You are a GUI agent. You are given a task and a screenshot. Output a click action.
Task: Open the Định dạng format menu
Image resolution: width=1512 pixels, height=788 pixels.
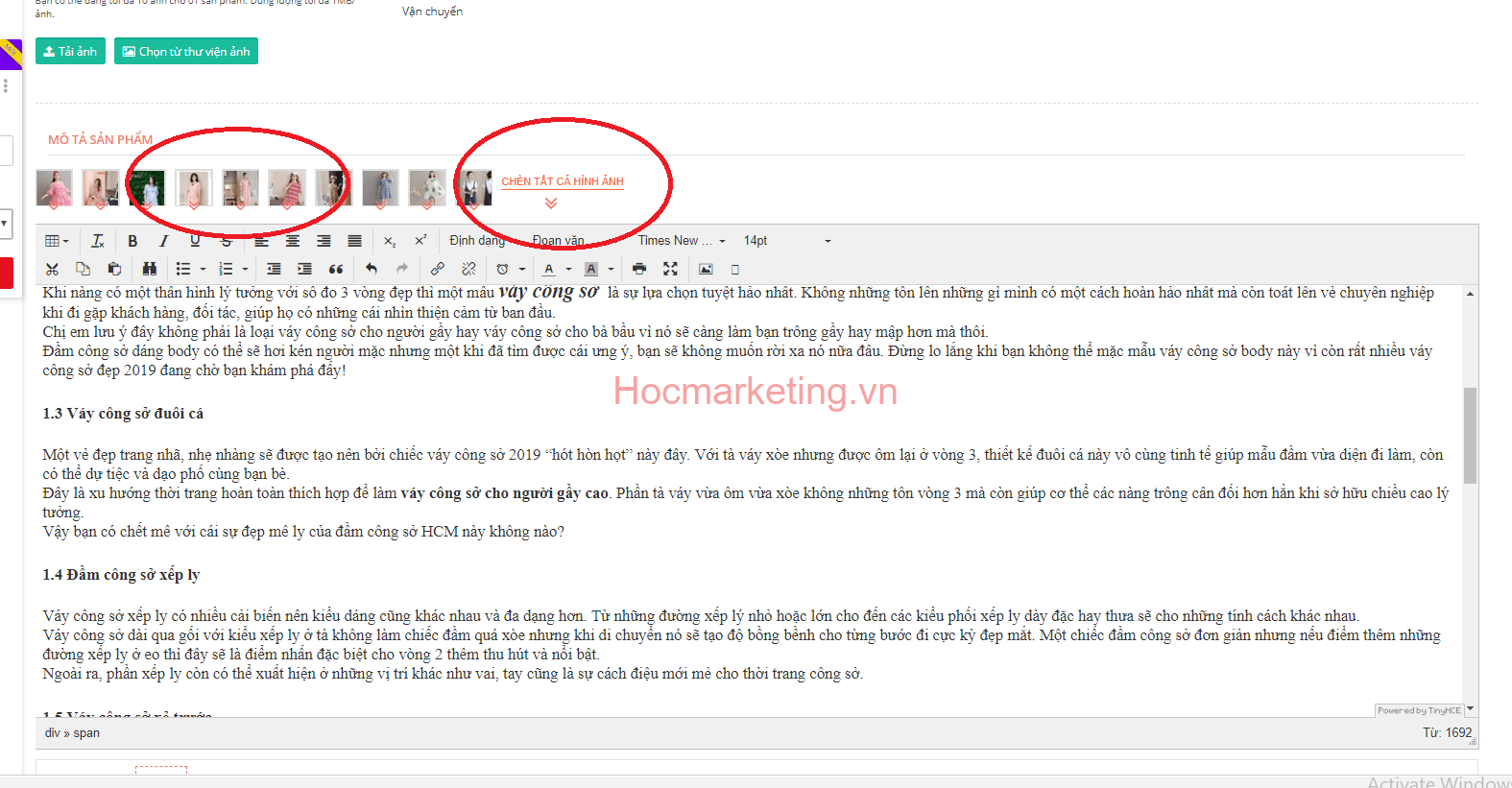477,241
